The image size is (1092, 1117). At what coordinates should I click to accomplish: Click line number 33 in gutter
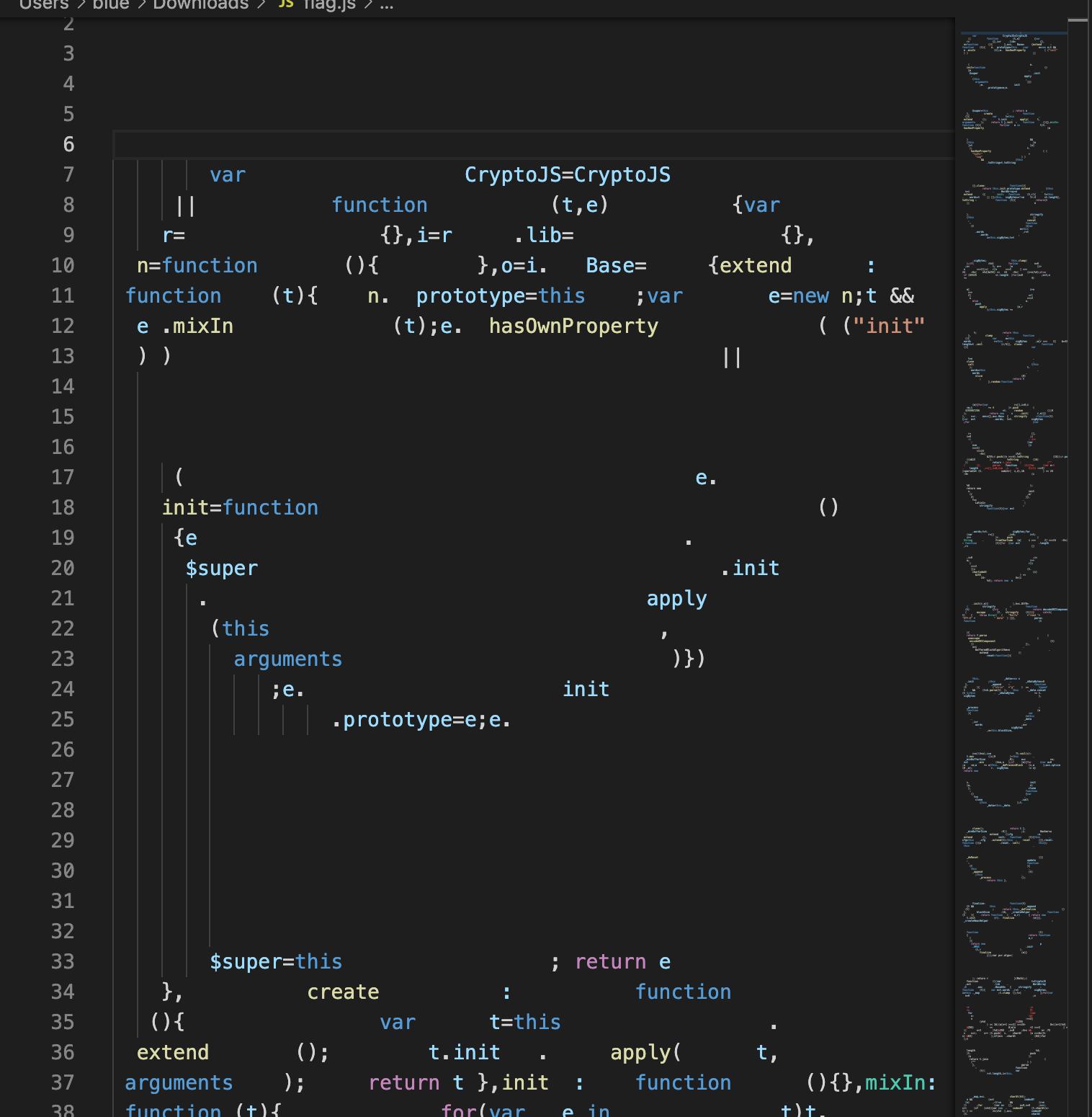(63, 962)
